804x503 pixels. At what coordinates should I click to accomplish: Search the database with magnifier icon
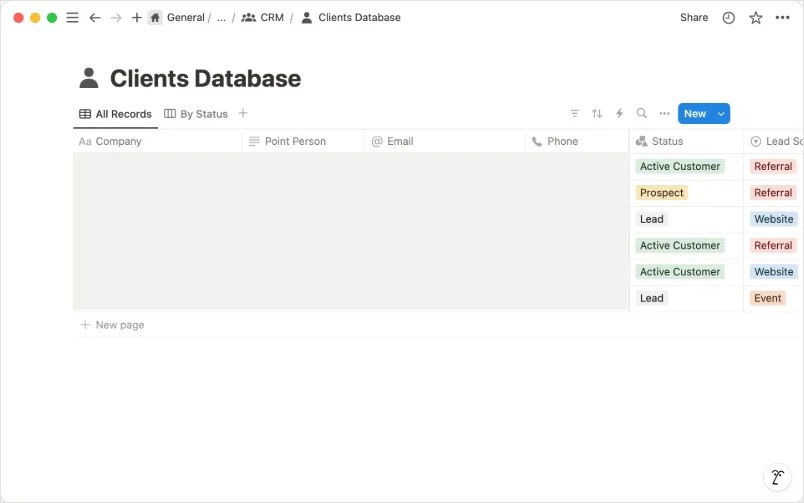tap(641, 113)
